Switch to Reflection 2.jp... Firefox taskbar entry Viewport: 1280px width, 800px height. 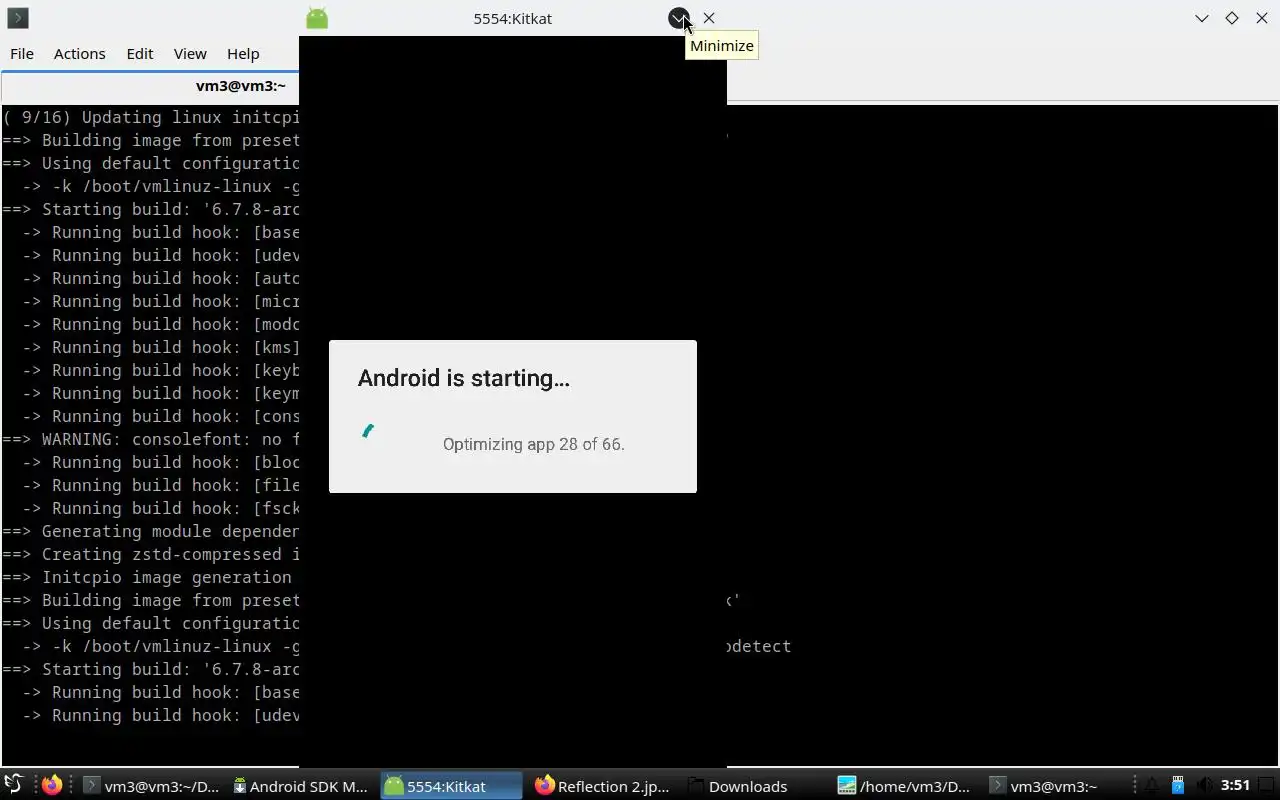(x=603, y=786)
